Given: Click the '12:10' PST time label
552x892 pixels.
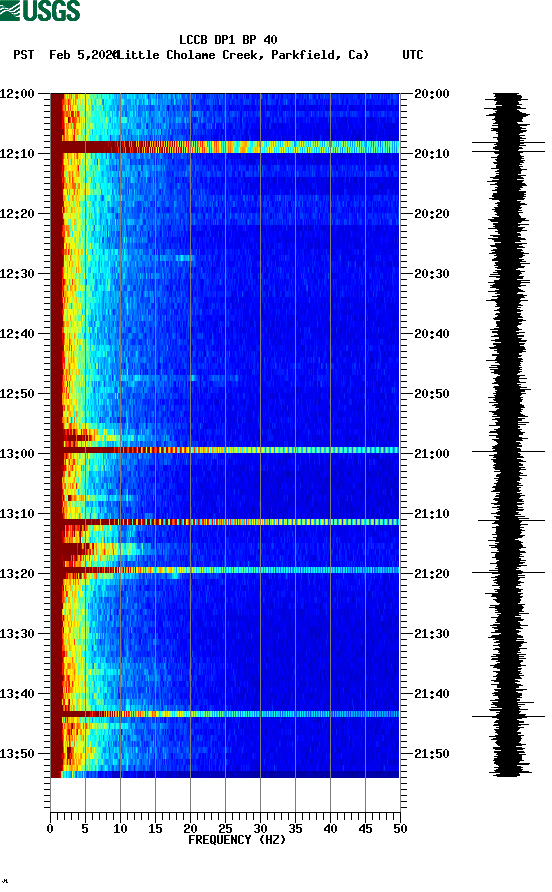Looking at the screenshot, I should 17,154.
